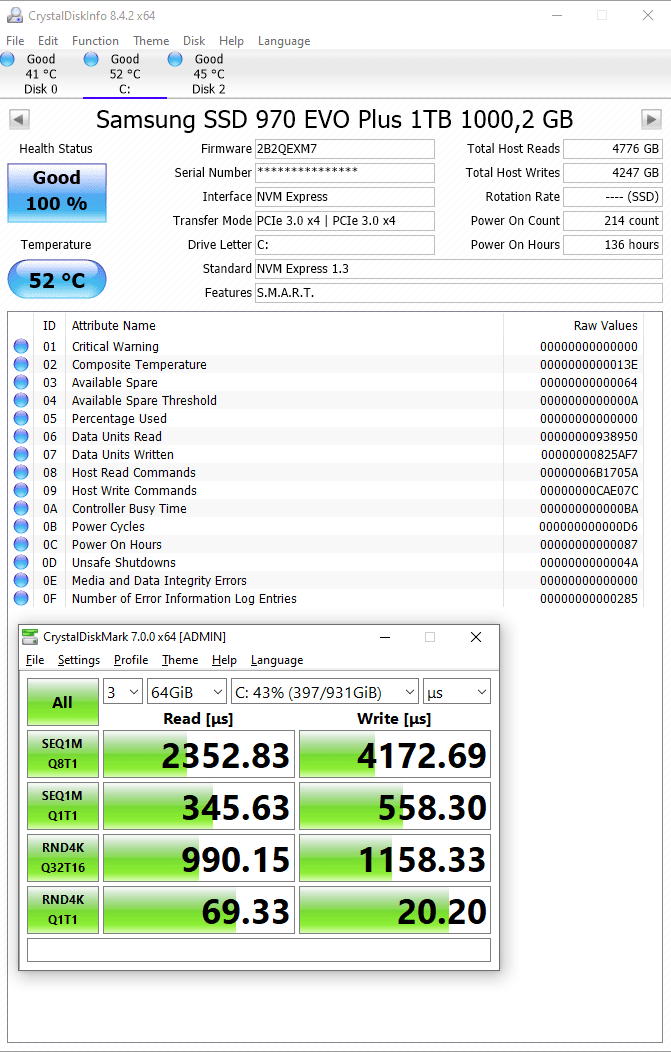Click the Power On Hours 136 hours value
Screen dimensions: 671x1052
coord(613,245)
